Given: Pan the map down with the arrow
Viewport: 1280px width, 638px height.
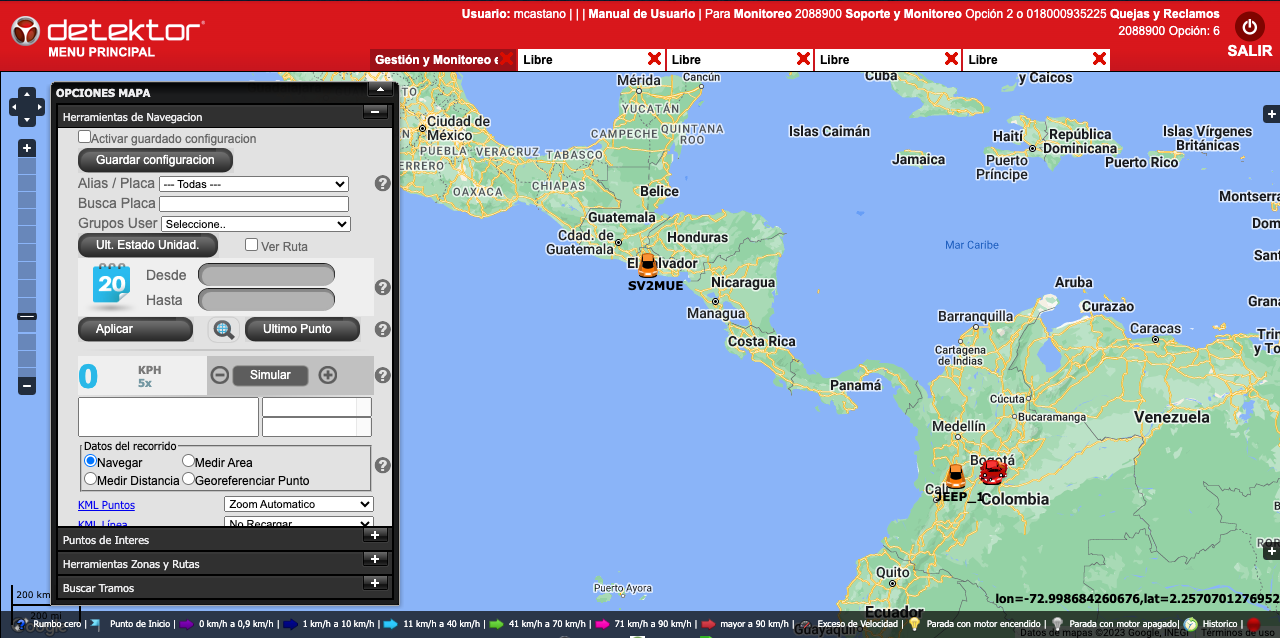Looking at the screenshot, I should (x=27, y=119).
